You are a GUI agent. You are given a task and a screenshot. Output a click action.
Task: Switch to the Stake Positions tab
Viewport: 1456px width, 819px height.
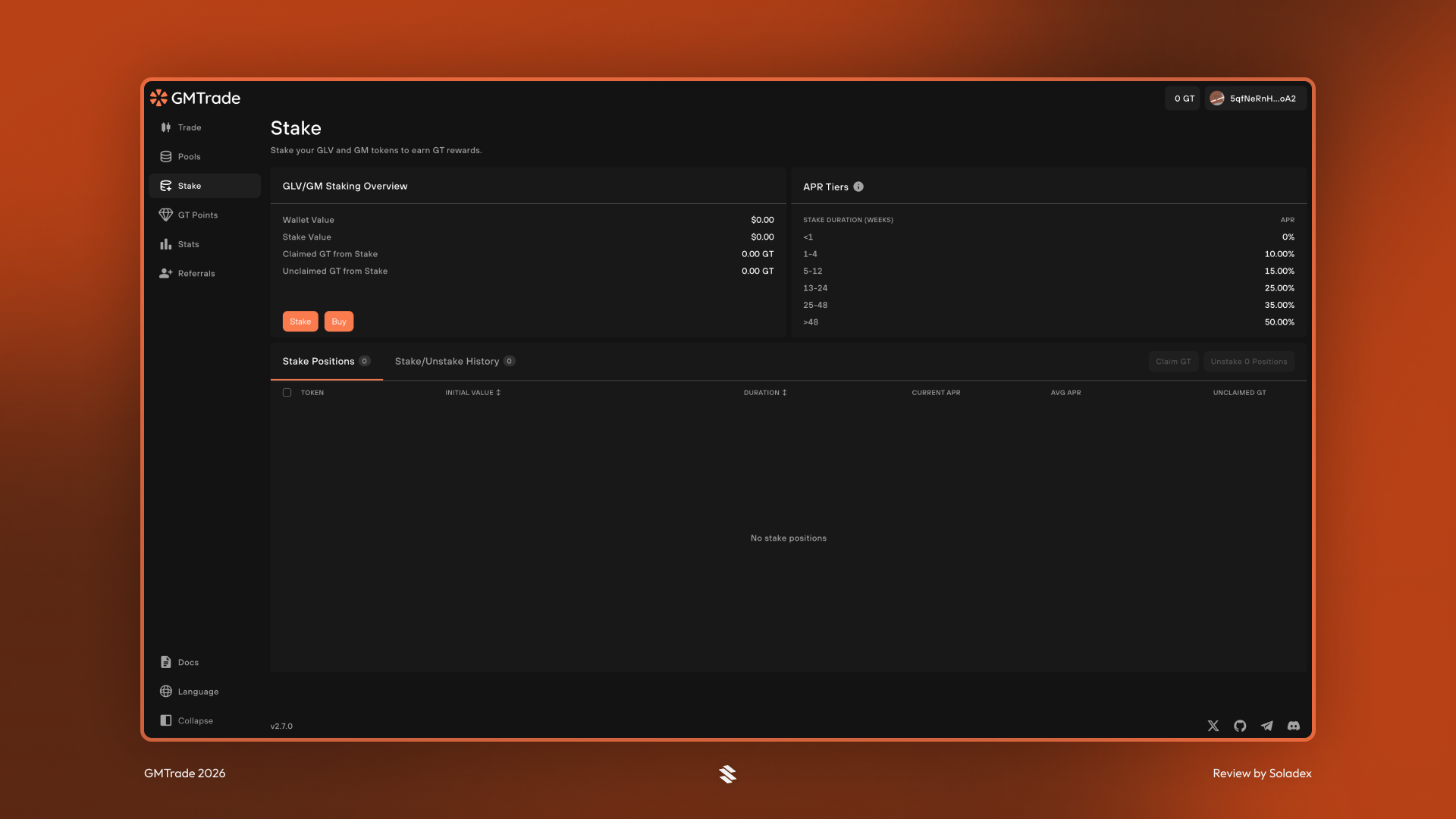pyautogui.click(x=326, y=361)
